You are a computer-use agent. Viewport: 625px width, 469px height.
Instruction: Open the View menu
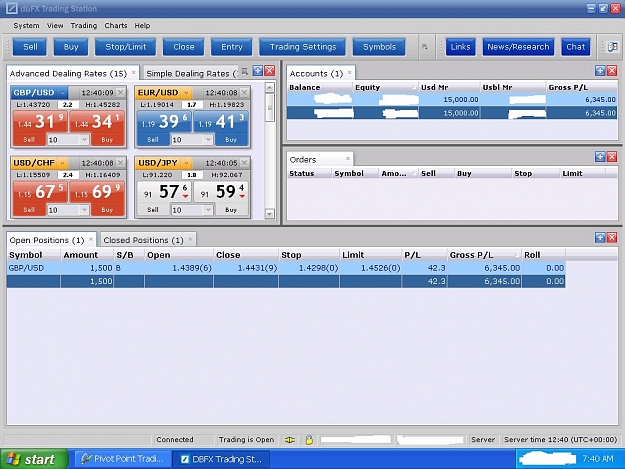point(55,26)
